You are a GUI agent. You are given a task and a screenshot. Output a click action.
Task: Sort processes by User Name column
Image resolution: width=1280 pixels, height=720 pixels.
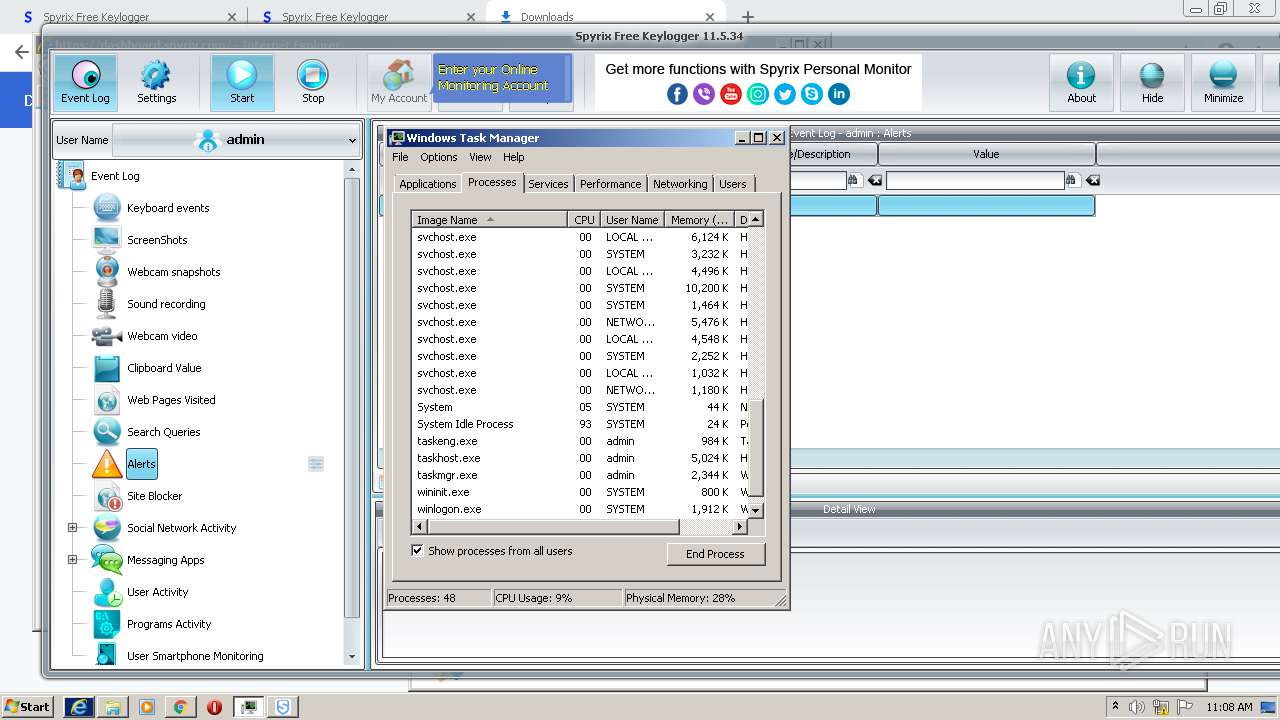[x=632, y=220]
